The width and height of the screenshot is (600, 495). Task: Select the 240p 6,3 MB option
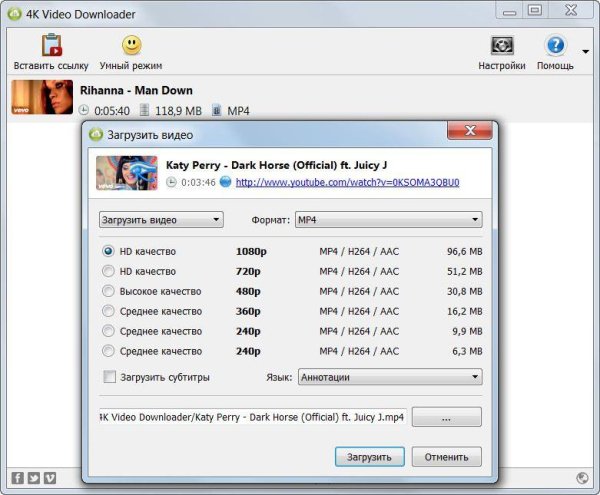[x=108, y=351]
